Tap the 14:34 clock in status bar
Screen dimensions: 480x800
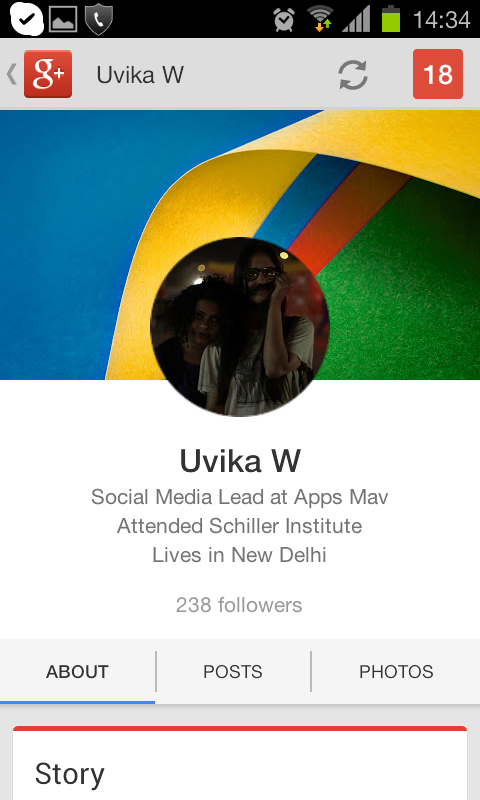click(x=441, y=20)
